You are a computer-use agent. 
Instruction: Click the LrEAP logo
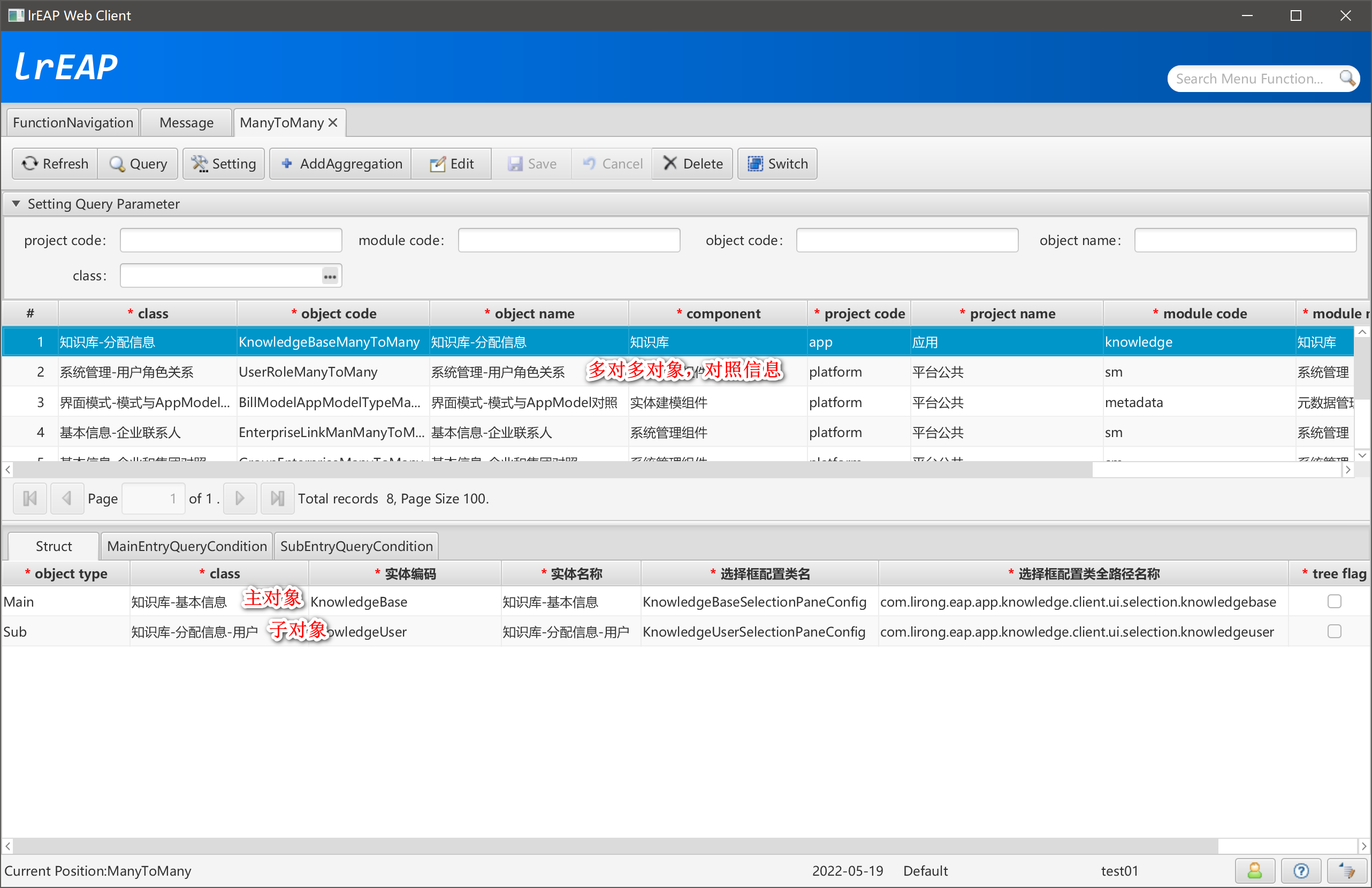pos(66,66)
